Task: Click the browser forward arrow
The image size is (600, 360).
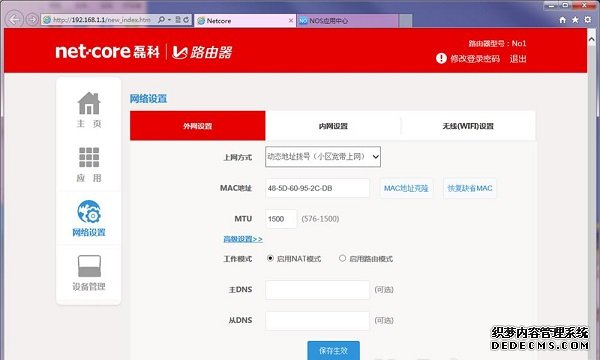Action: pos(32,20)
